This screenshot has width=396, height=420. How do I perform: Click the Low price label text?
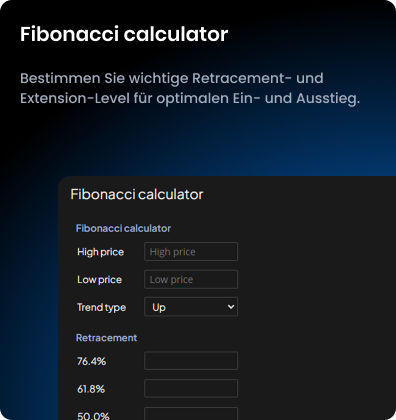pos(99,279)
